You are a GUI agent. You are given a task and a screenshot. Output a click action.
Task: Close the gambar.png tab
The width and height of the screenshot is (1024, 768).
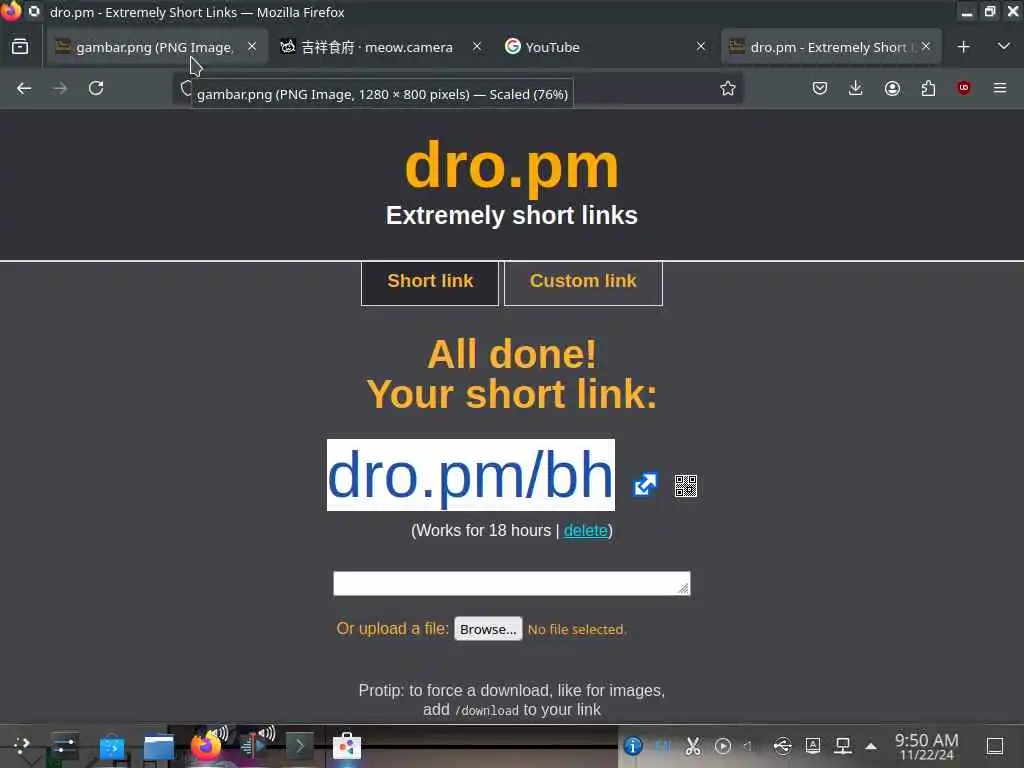252,46
